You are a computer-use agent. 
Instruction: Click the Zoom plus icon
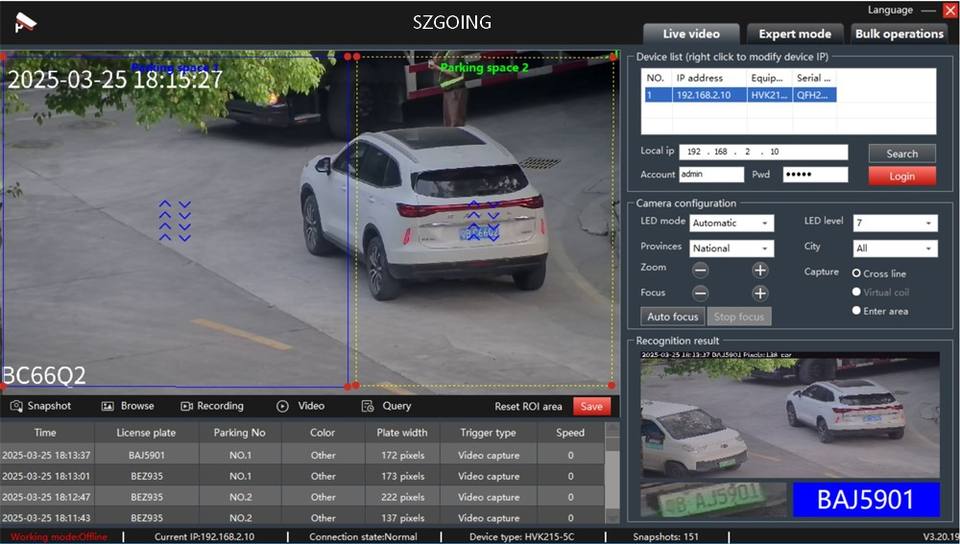pyautogui.click(x=760, y=270)
